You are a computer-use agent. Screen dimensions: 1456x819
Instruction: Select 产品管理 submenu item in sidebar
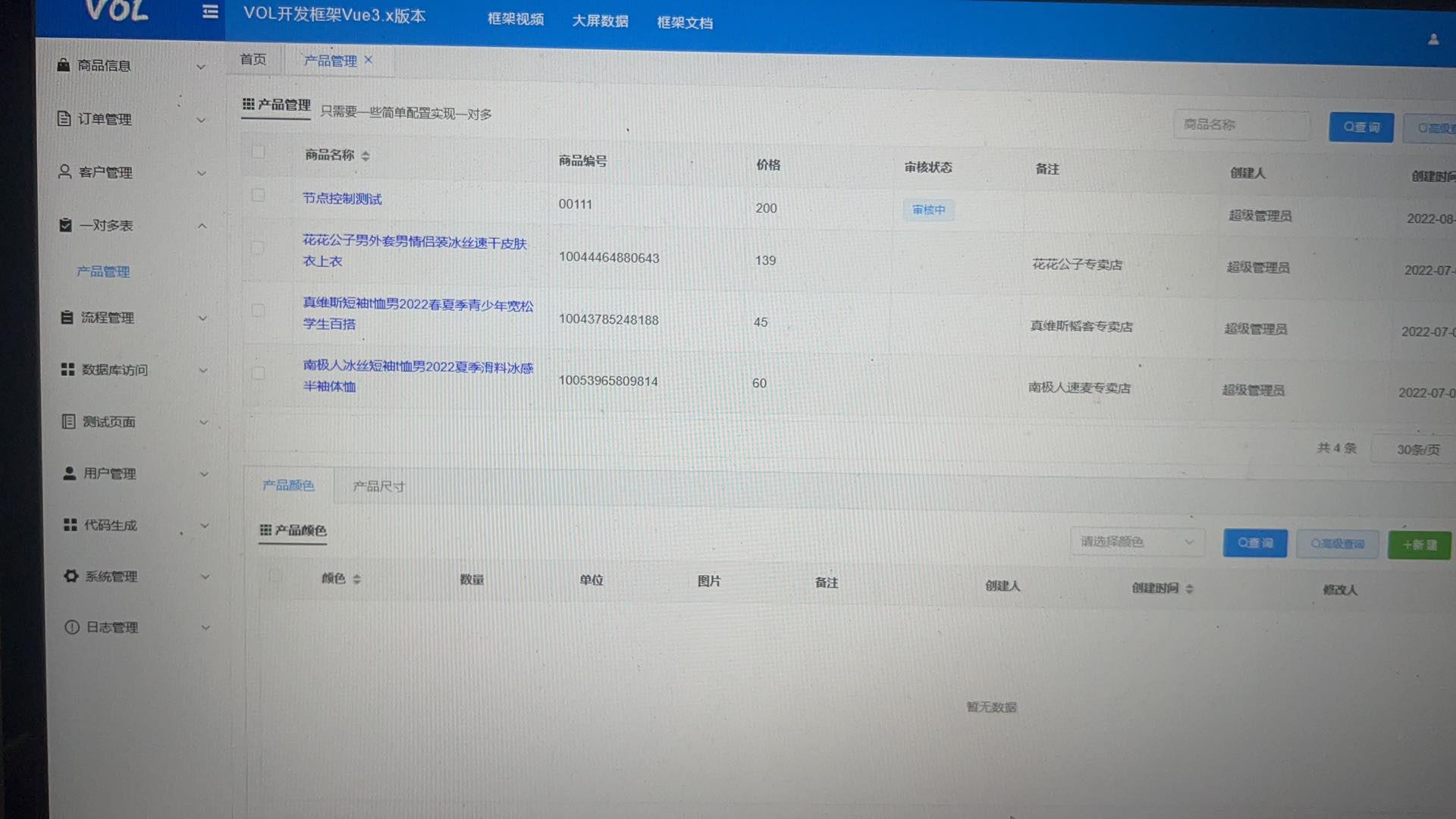click(x=103, y=271)
